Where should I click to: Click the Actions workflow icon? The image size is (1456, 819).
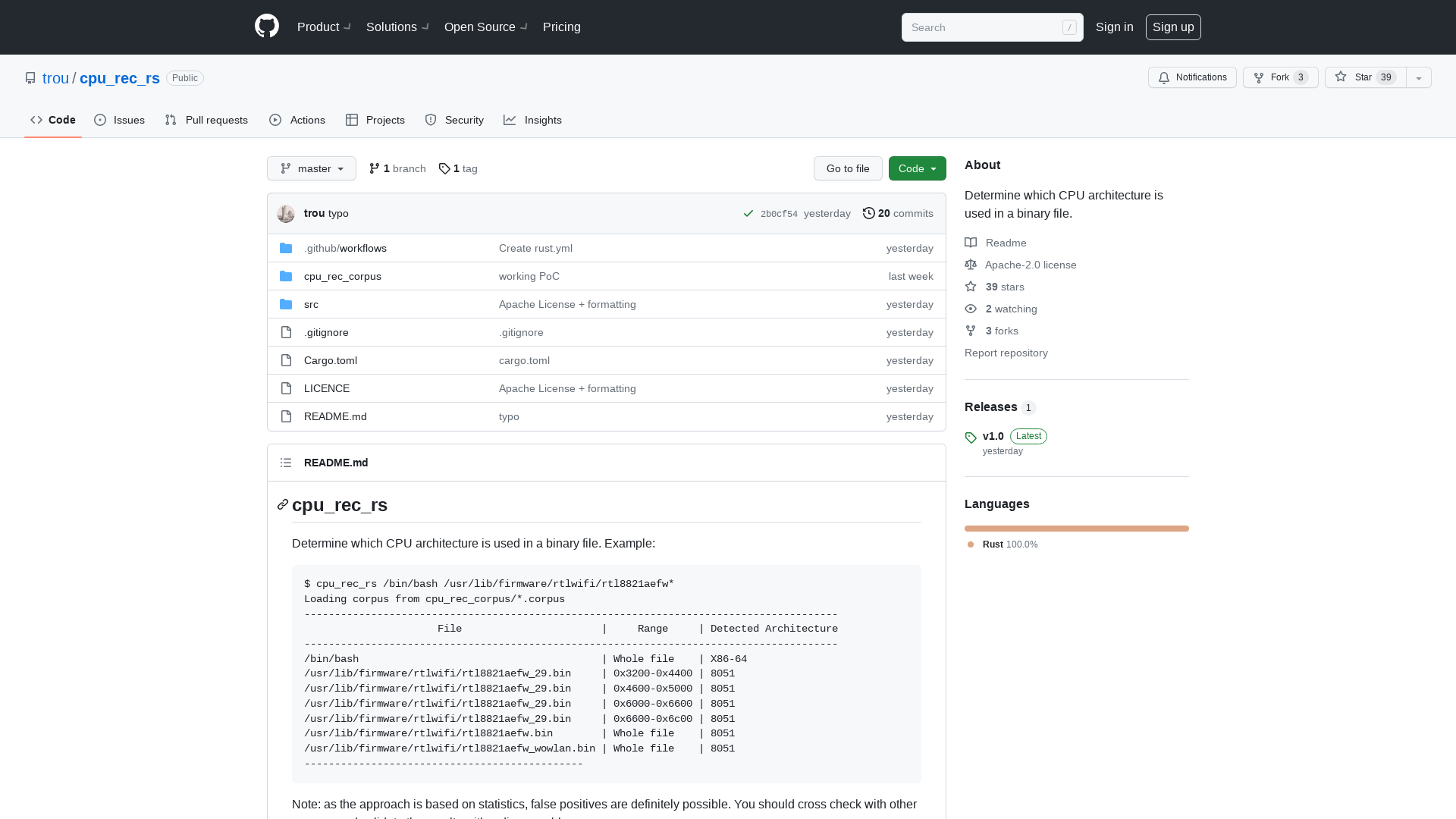tap(274, 119)
